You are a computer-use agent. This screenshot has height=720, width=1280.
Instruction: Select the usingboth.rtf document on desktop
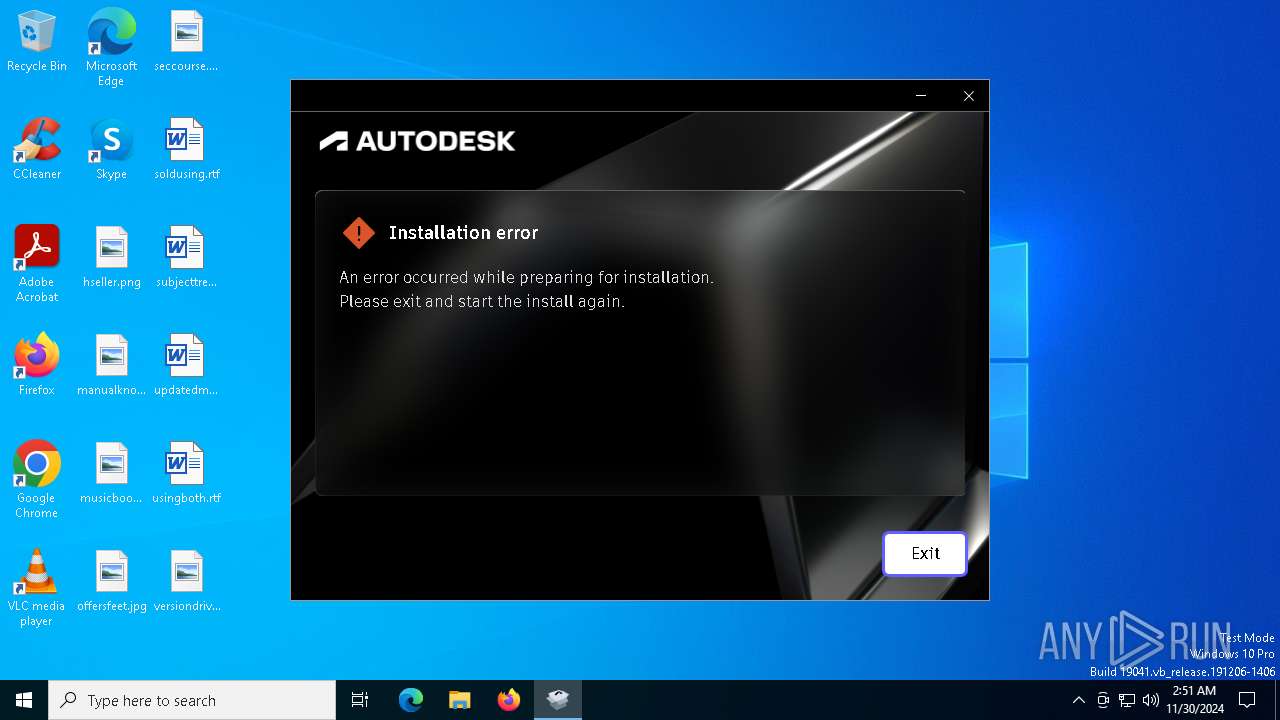click(x=186, y=473)
